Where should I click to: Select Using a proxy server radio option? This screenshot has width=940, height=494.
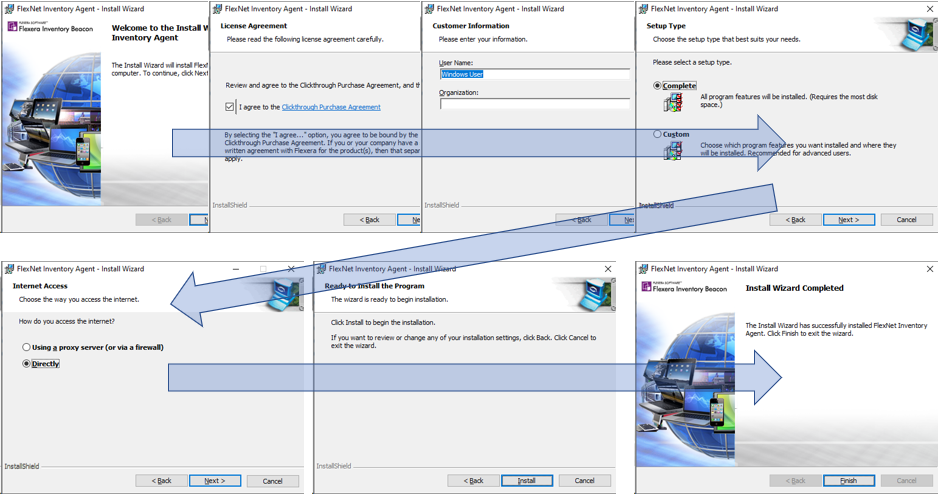pos(26,347)
